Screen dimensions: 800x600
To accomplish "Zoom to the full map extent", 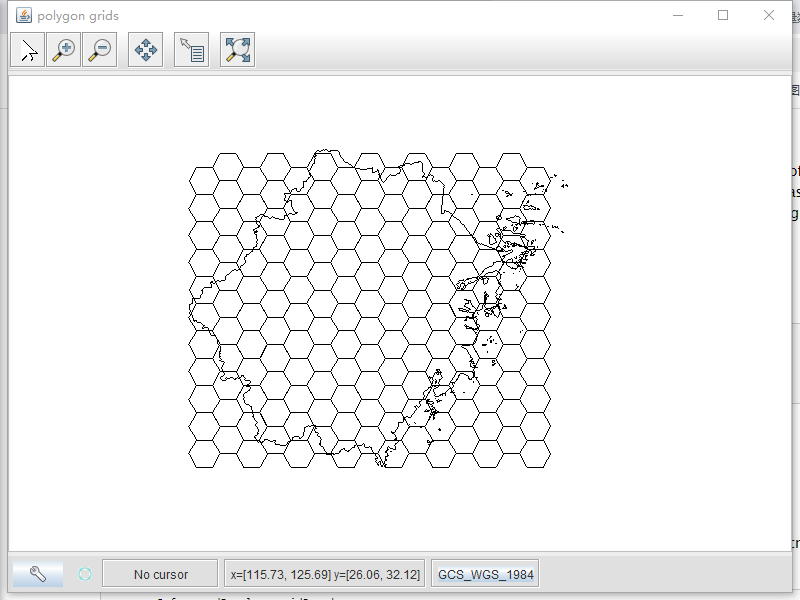I will pos(236,48).
